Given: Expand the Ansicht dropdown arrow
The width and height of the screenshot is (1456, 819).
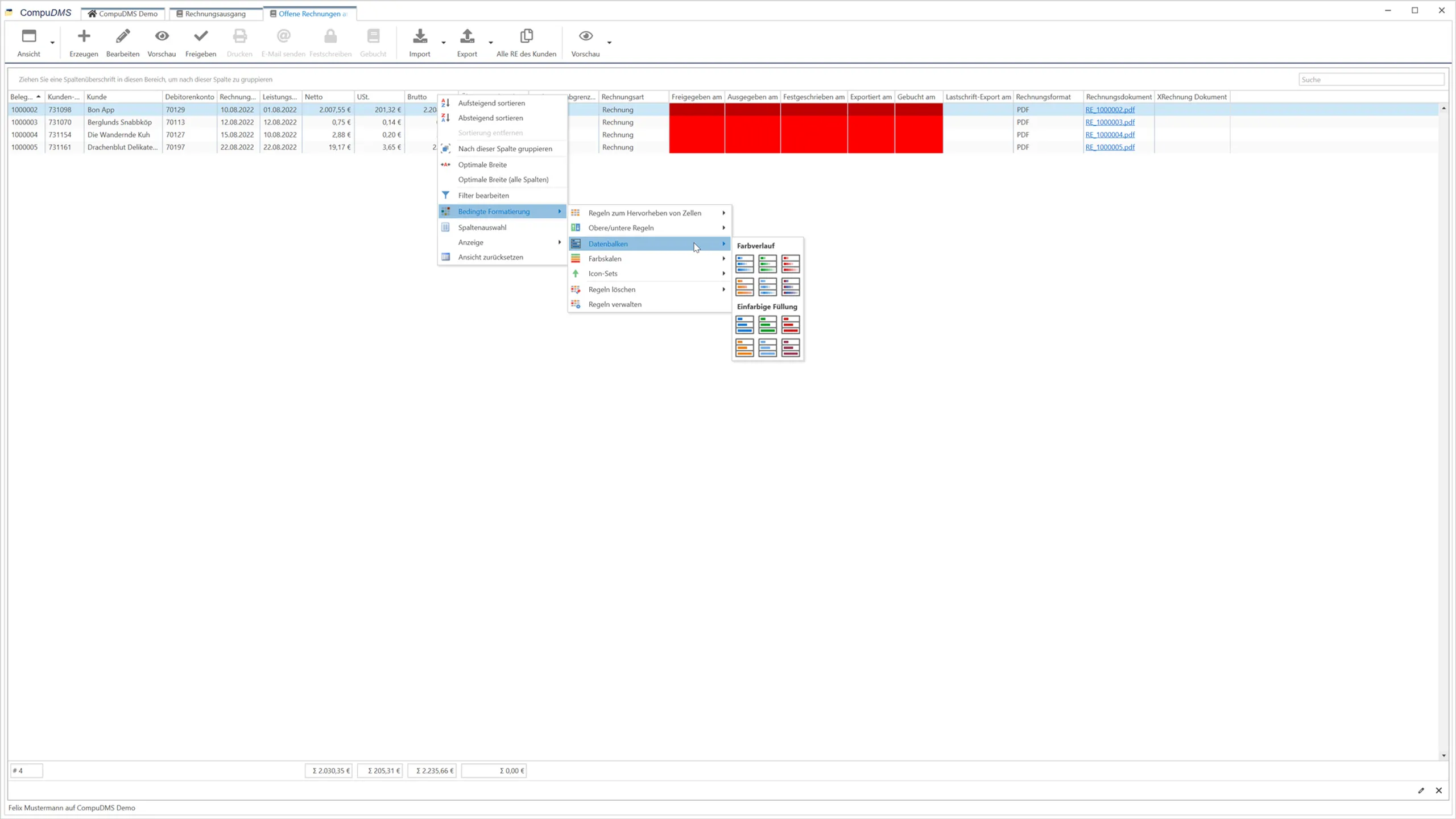Looking at the screenshot, I should [51, 43].
